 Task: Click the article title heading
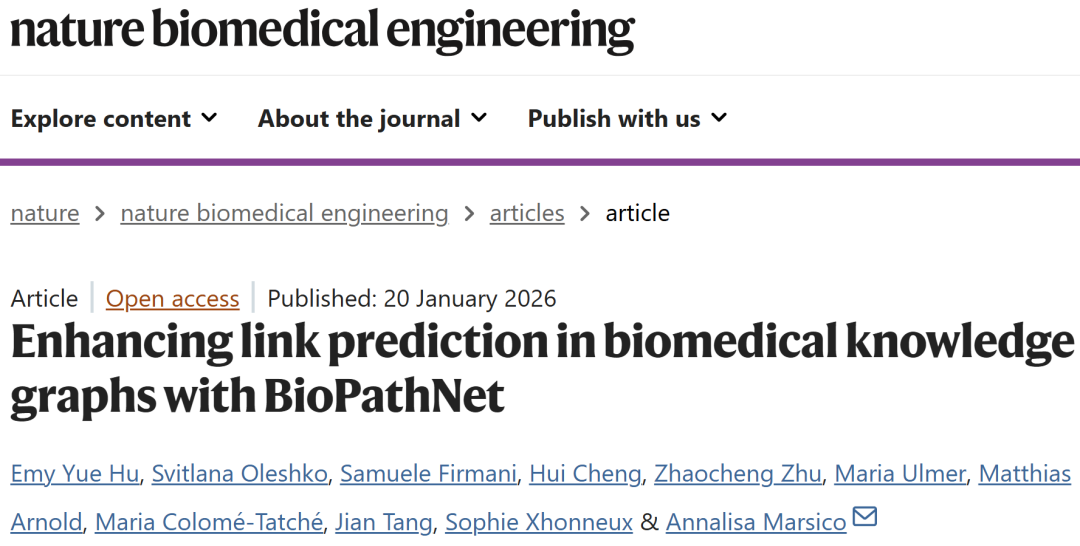[540, 369]
